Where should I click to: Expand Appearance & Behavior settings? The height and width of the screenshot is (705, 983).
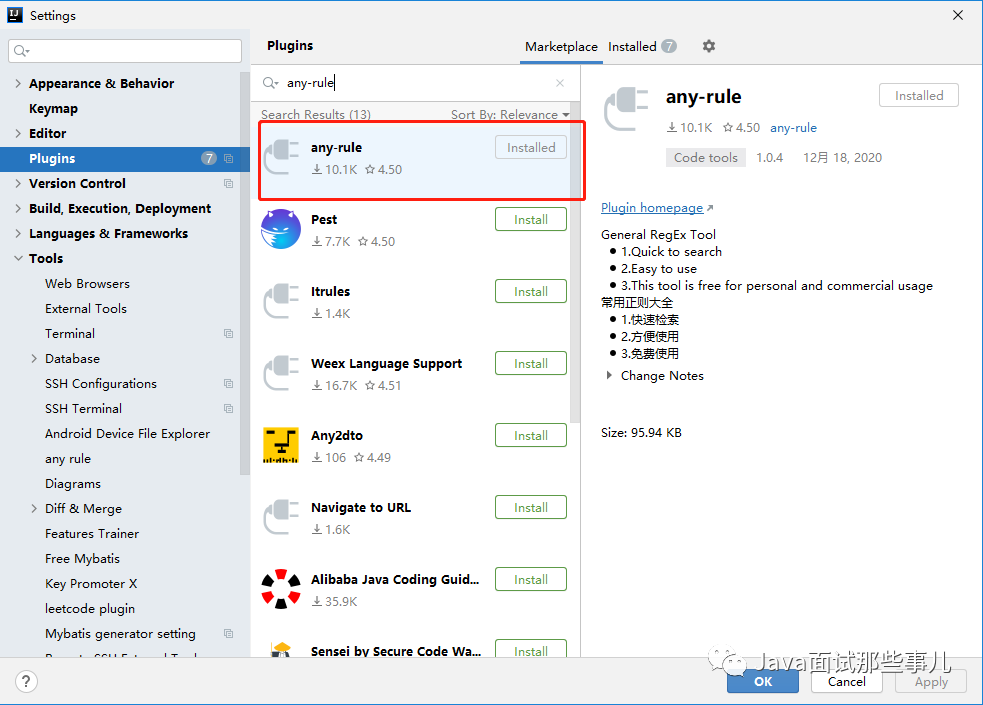[x=18, y=83]
